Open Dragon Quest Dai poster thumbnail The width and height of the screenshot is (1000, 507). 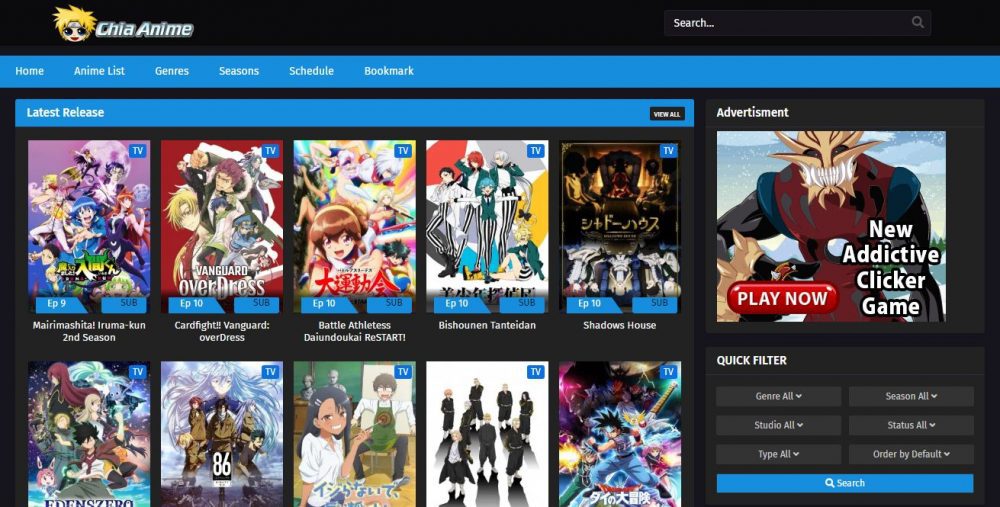tap(620, 434)
